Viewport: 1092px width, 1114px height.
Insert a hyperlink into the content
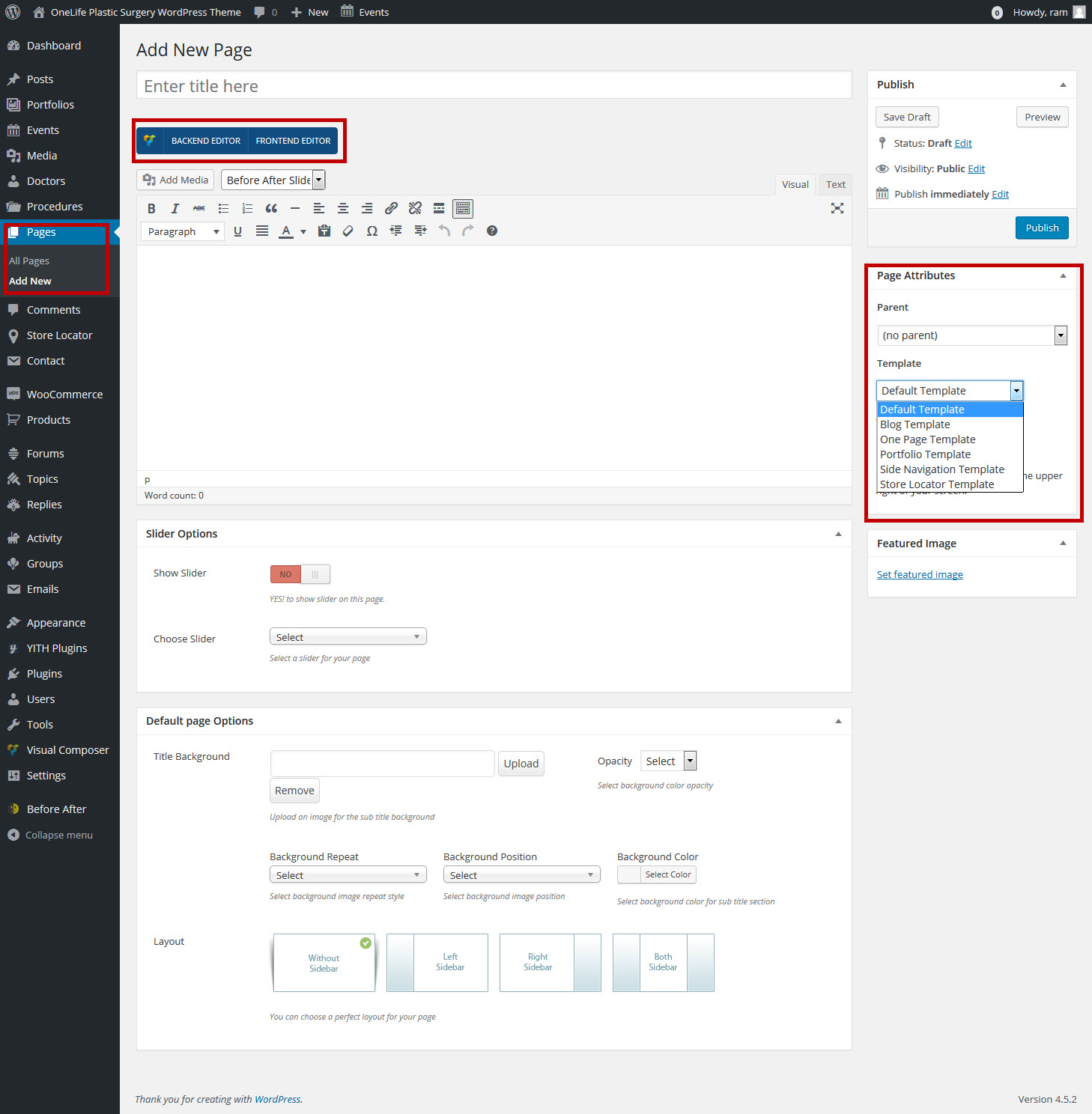point(390,208)
